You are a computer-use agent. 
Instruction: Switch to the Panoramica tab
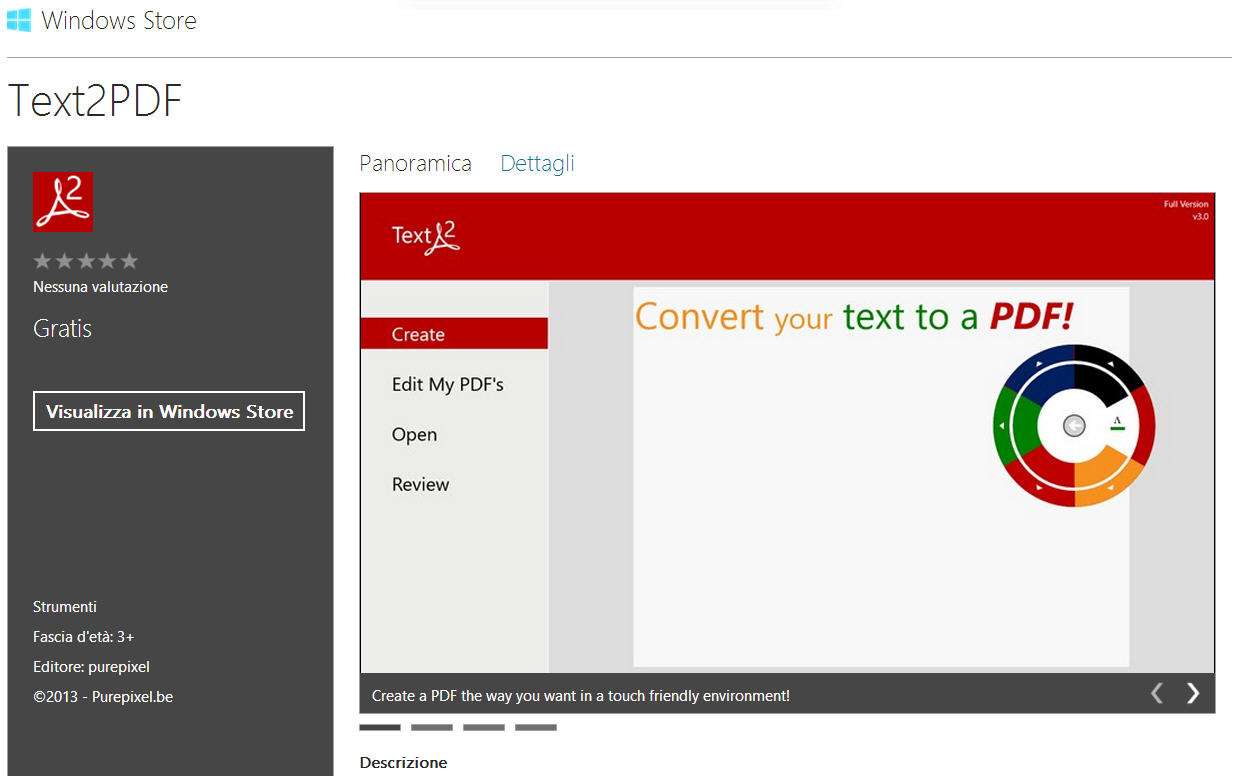point(415,164)
